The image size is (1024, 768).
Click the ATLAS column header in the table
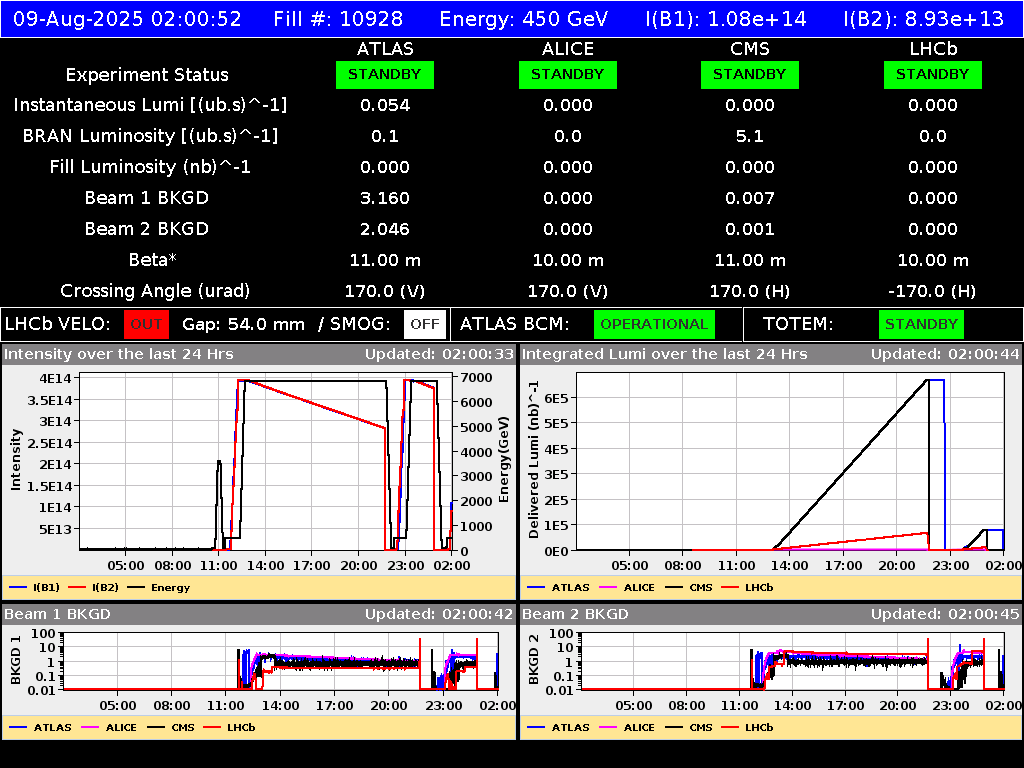click(385, 49)
